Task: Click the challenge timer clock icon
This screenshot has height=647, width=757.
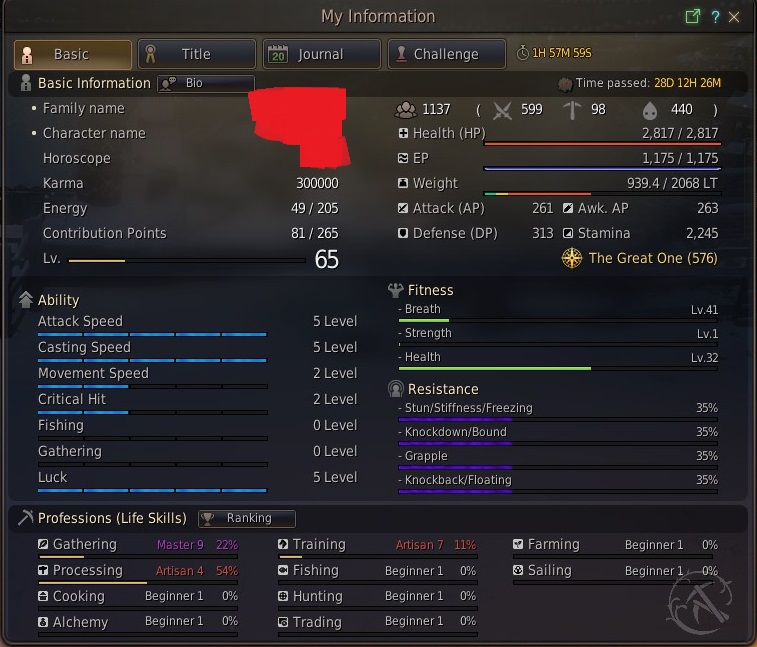Action: pyautogui.click(x=522, y=53)
